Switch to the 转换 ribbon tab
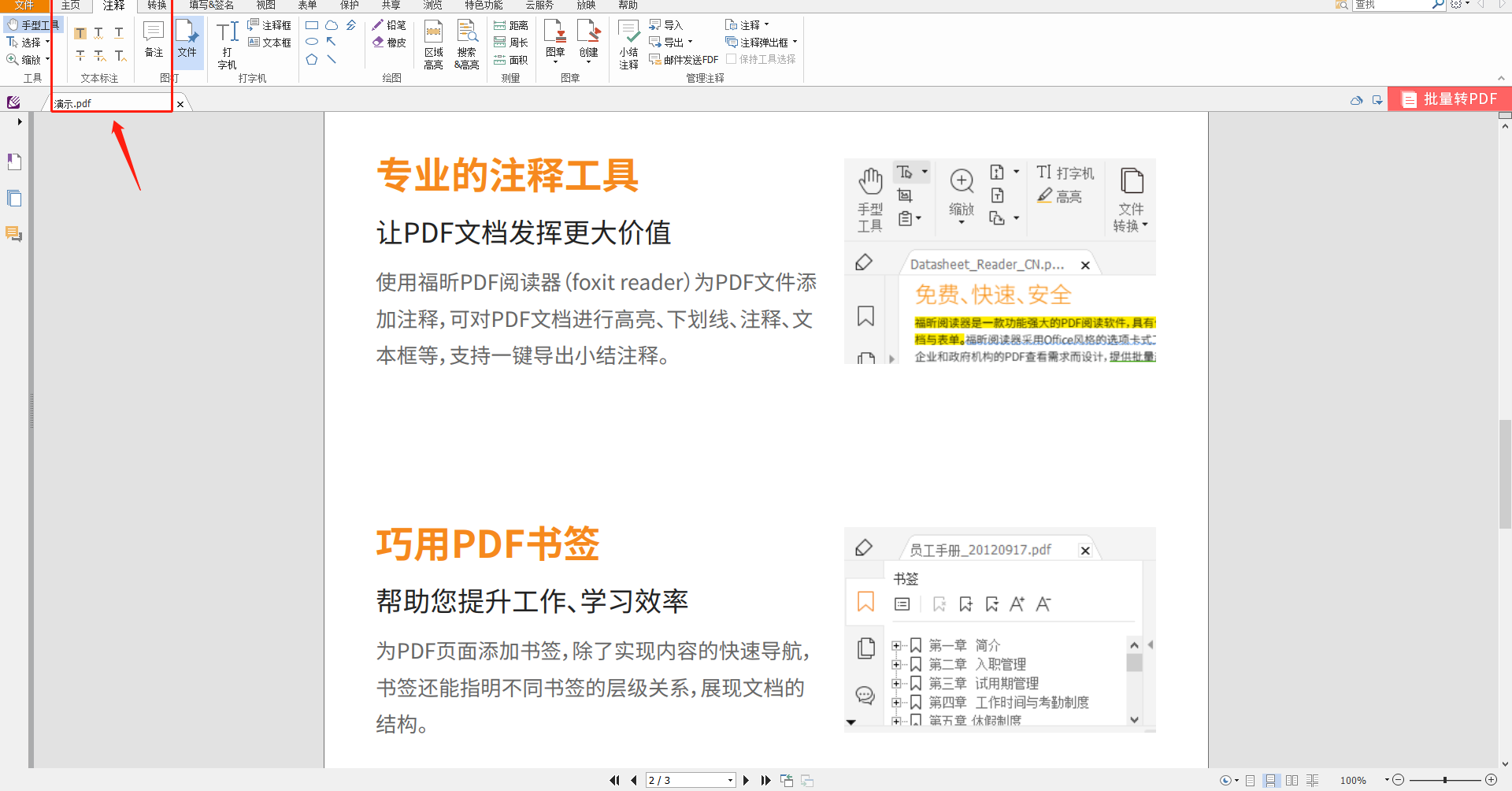 click(154, 6)
